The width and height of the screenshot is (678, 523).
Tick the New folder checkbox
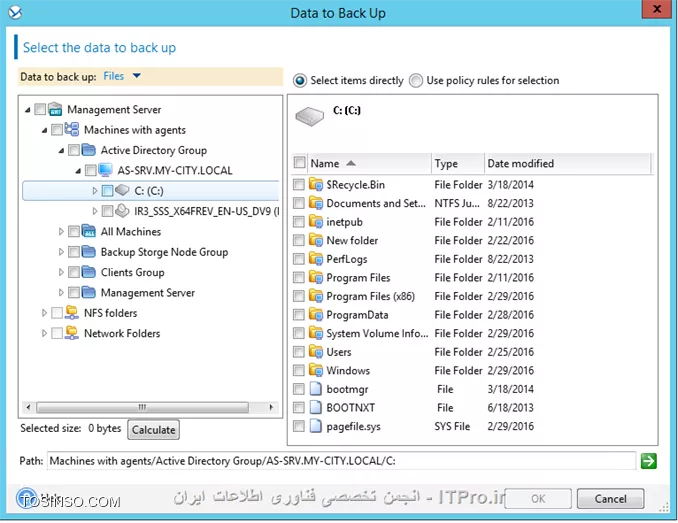point(299,240)
